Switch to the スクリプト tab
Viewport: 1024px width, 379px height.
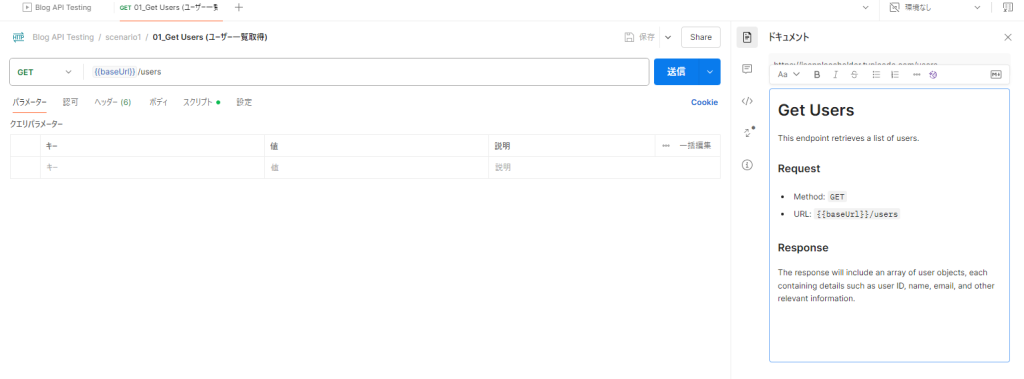(201, 103)
